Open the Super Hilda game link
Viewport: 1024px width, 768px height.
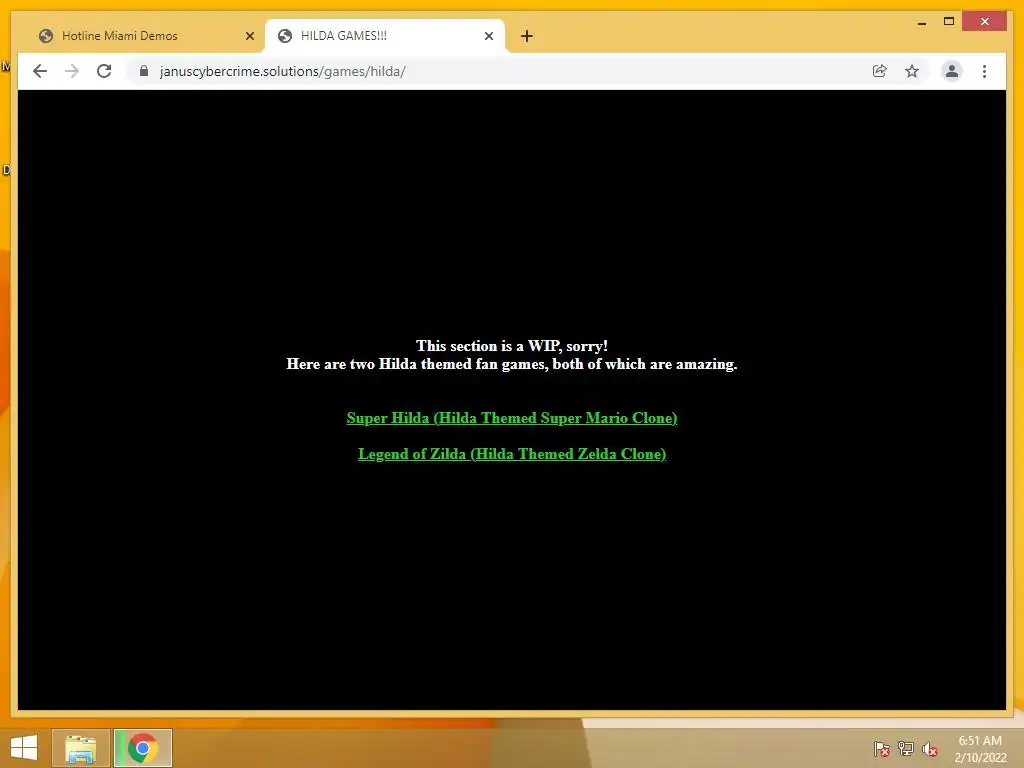tap(512, 418)
